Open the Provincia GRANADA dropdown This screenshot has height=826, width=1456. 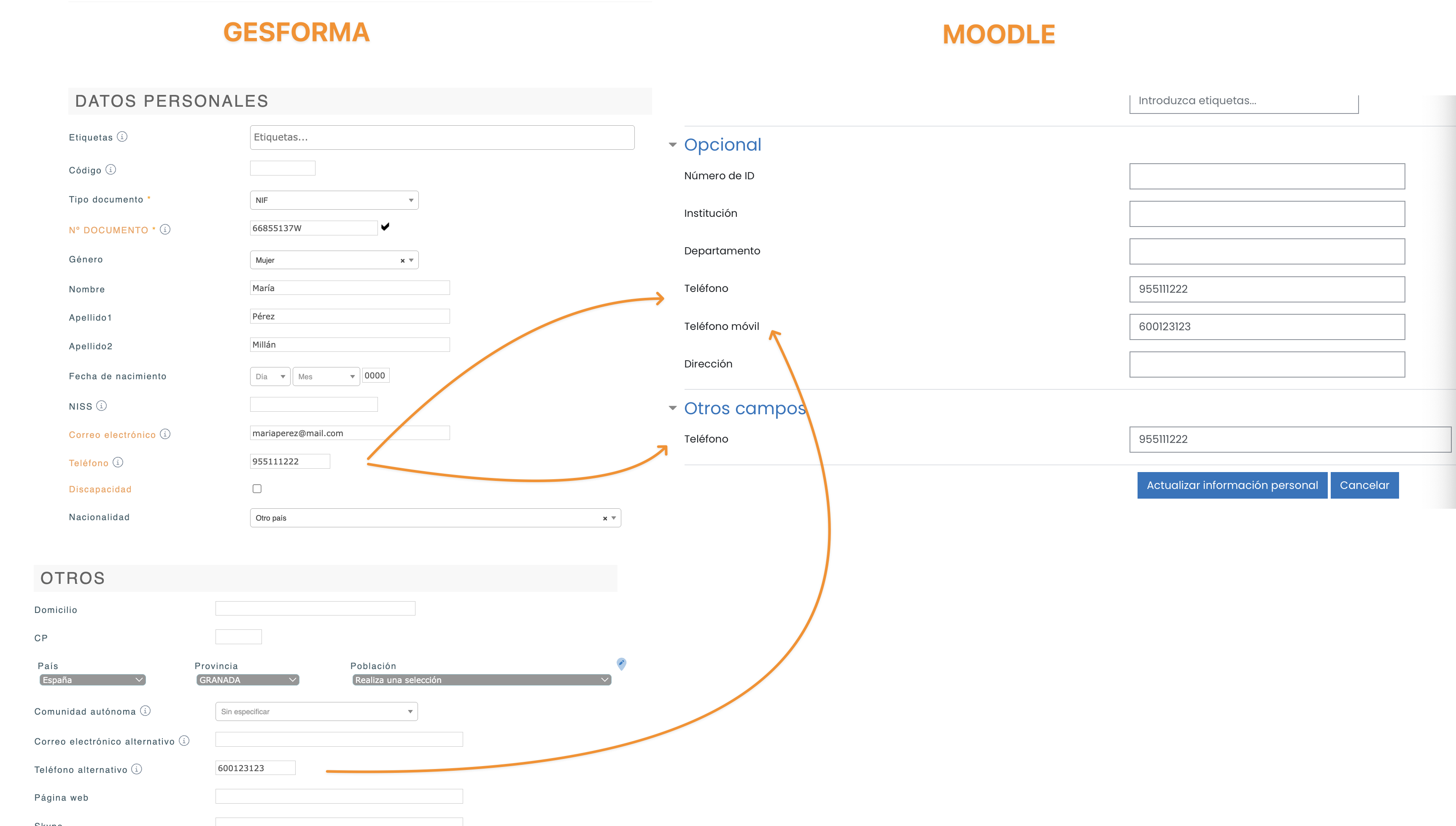247,680
